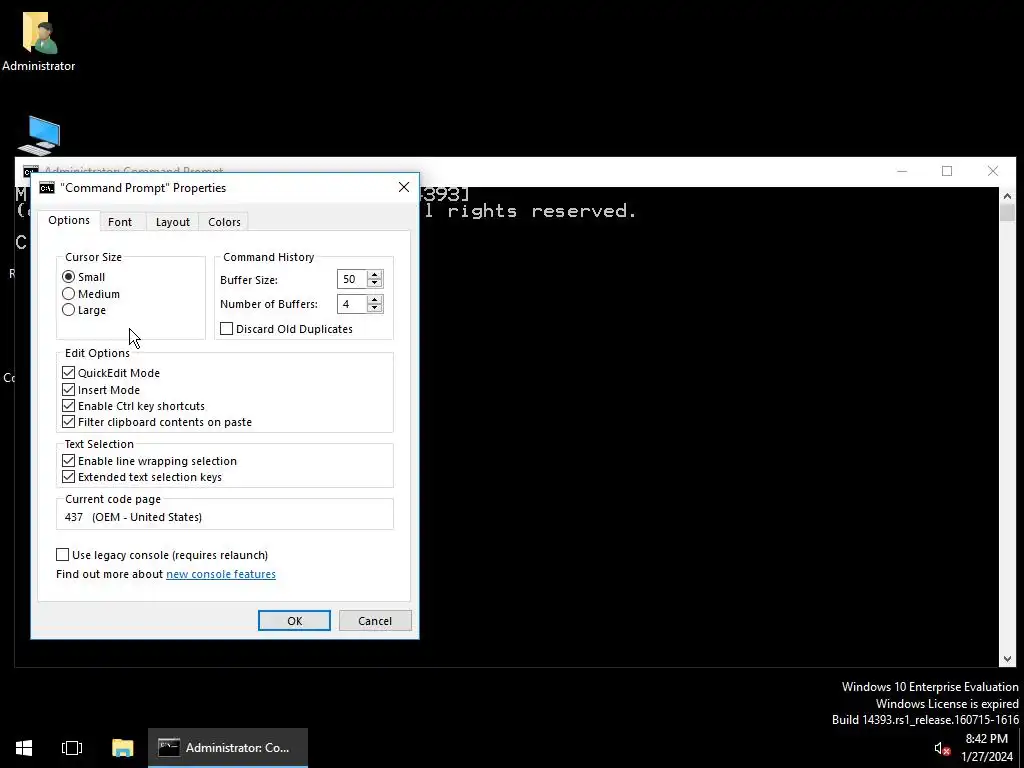
Task: Switch to the Layout tab
Action: pos(173,222)
